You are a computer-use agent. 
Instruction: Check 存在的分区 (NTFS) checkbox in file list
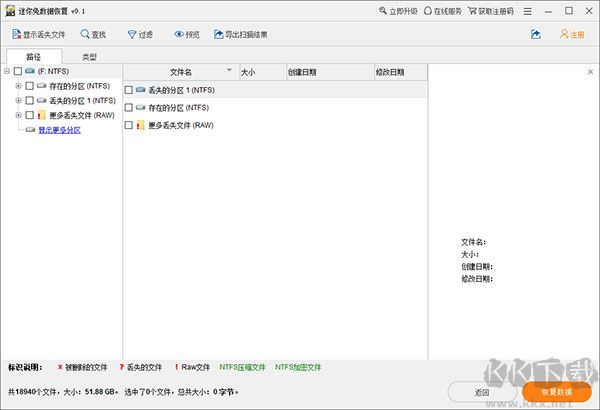(x=129, y=108)
